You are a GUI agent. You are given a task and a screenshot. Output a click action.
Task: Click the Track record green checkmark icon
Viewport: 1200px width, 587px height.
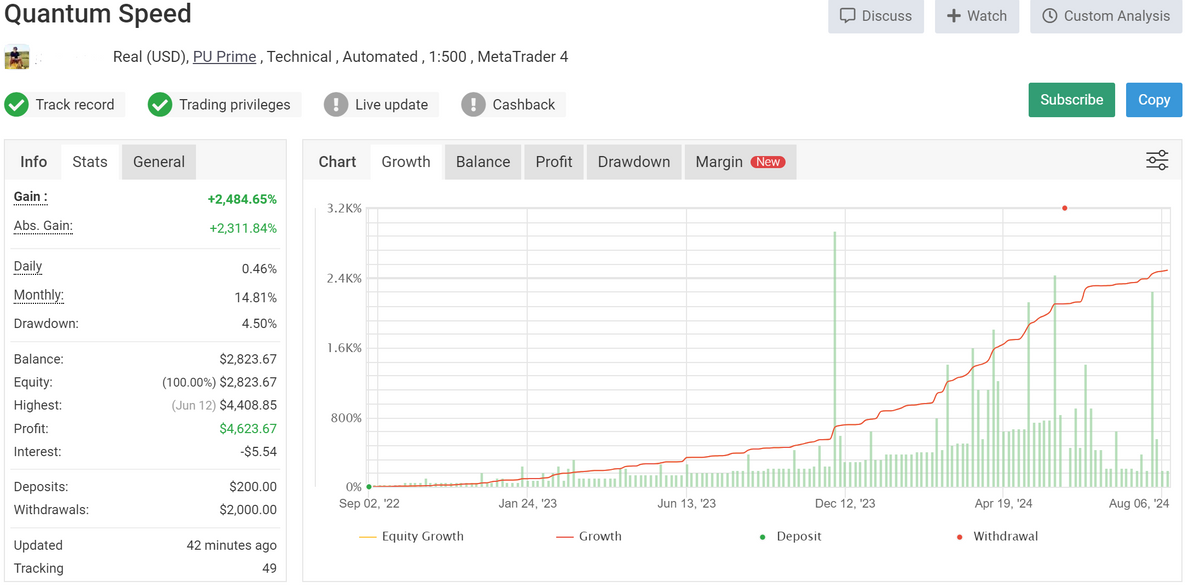[17, 105]
